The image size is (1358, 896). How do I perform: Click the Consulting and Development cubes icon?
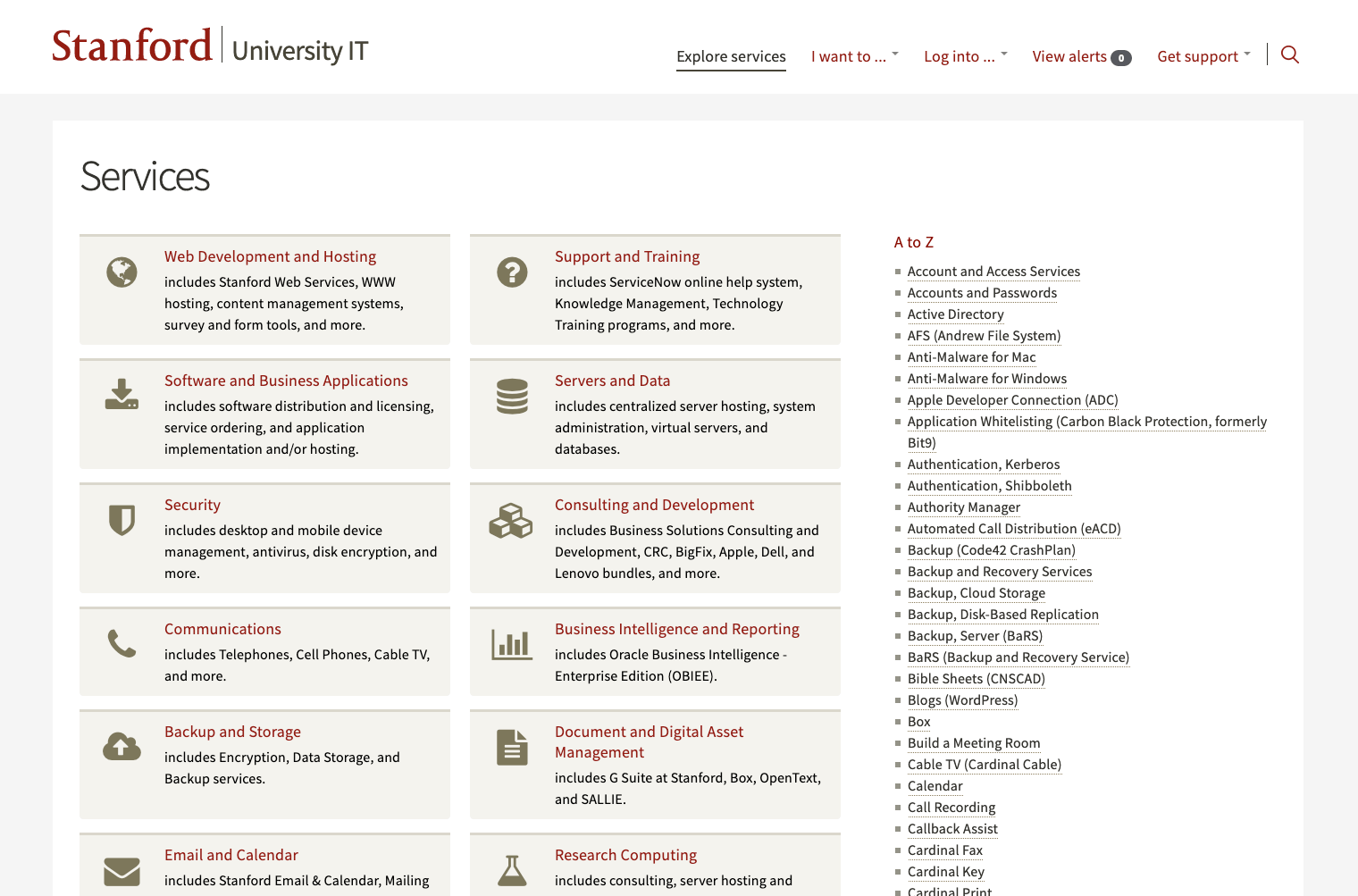511,521
